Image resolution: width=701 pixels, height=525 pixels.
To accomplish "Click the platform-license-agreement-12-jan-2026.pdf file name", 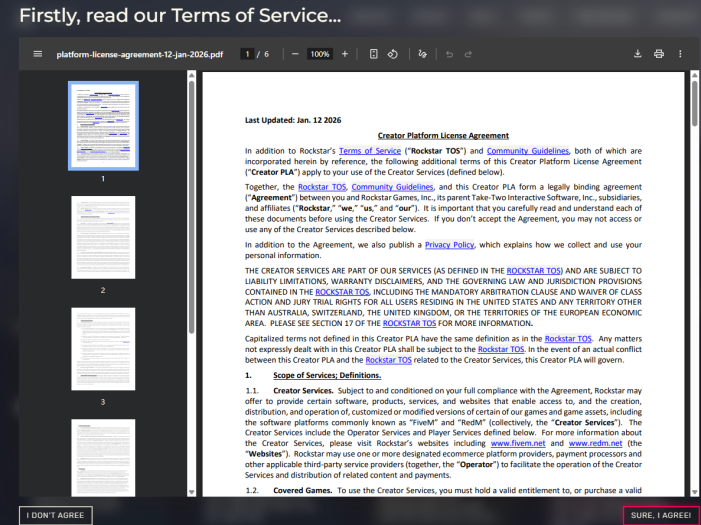I will 139,55.
